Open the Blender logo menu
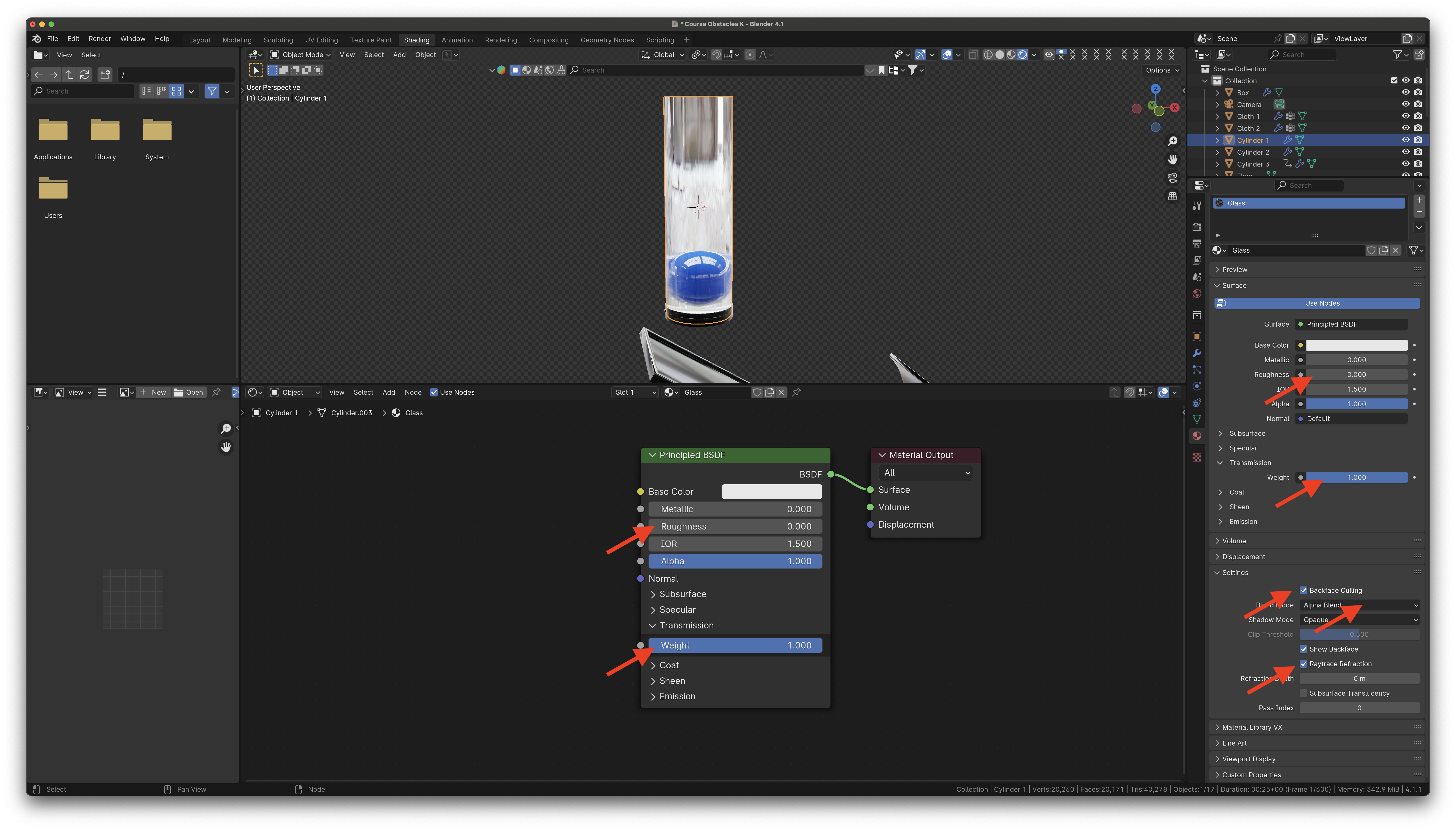Image resolution: width=1456 pixels, height=830 pixels. pos(36,39)
